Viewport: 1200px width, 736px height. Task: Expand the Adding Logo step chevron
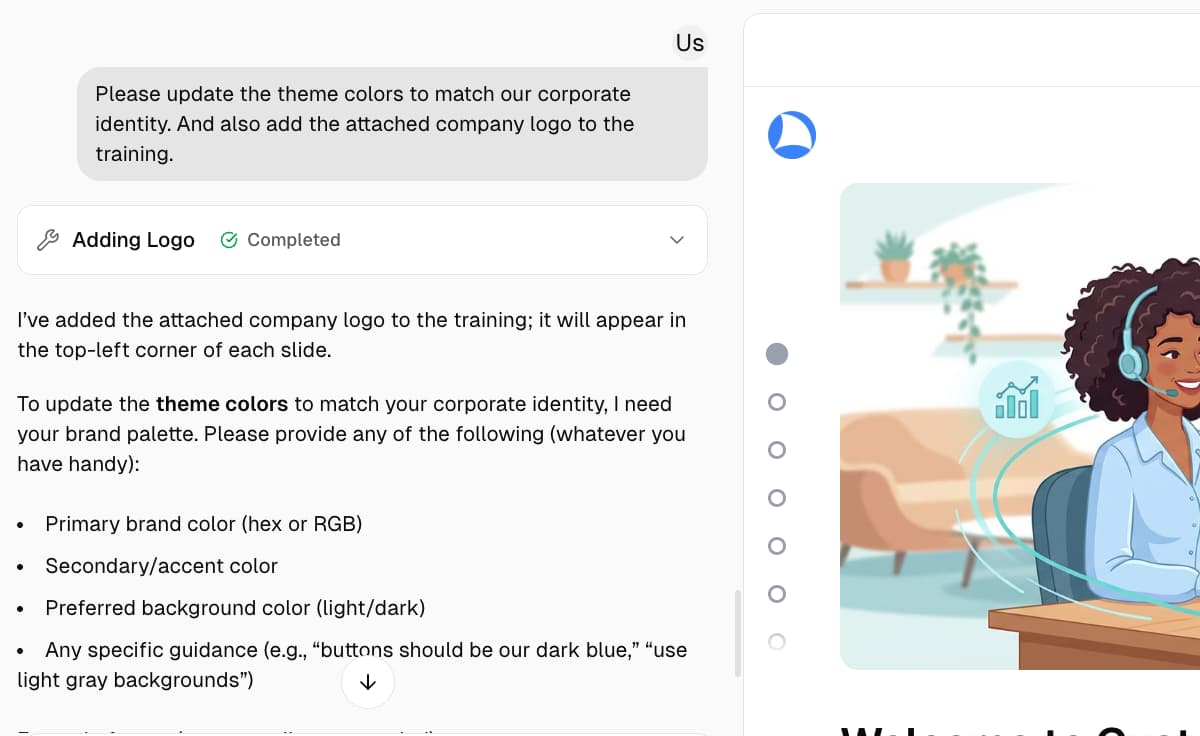pos(677,240)
